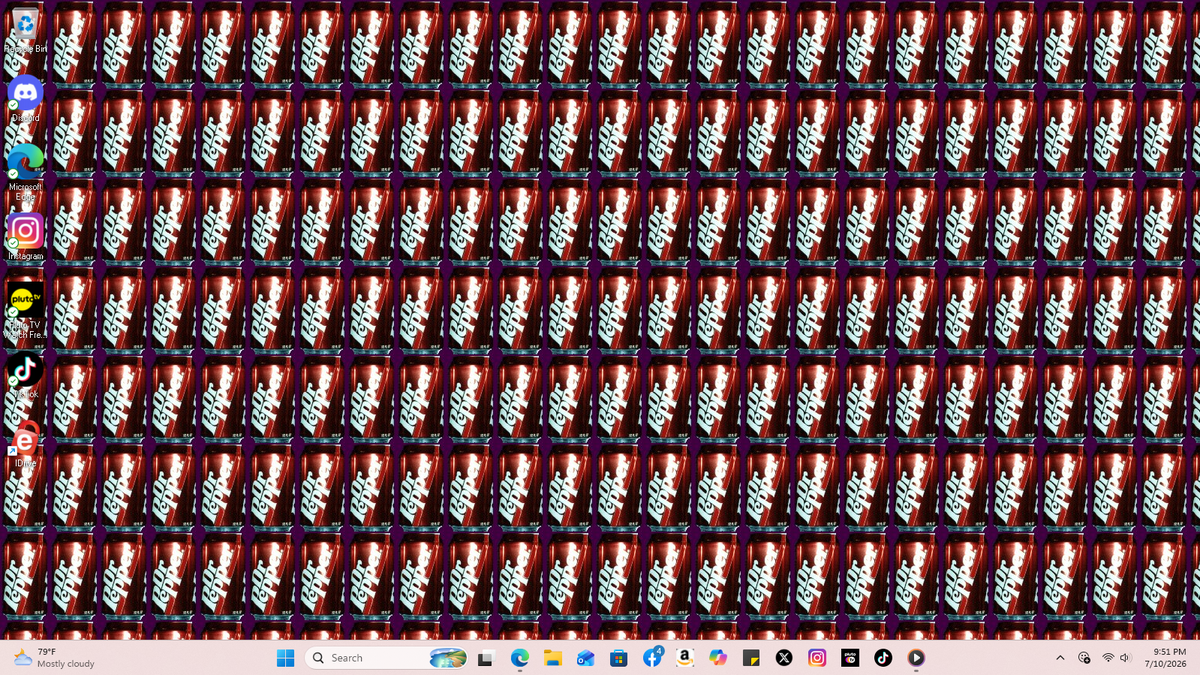Launch Copilot from the taskbar
Viewport: 1200px width, 675px height.
718,658
